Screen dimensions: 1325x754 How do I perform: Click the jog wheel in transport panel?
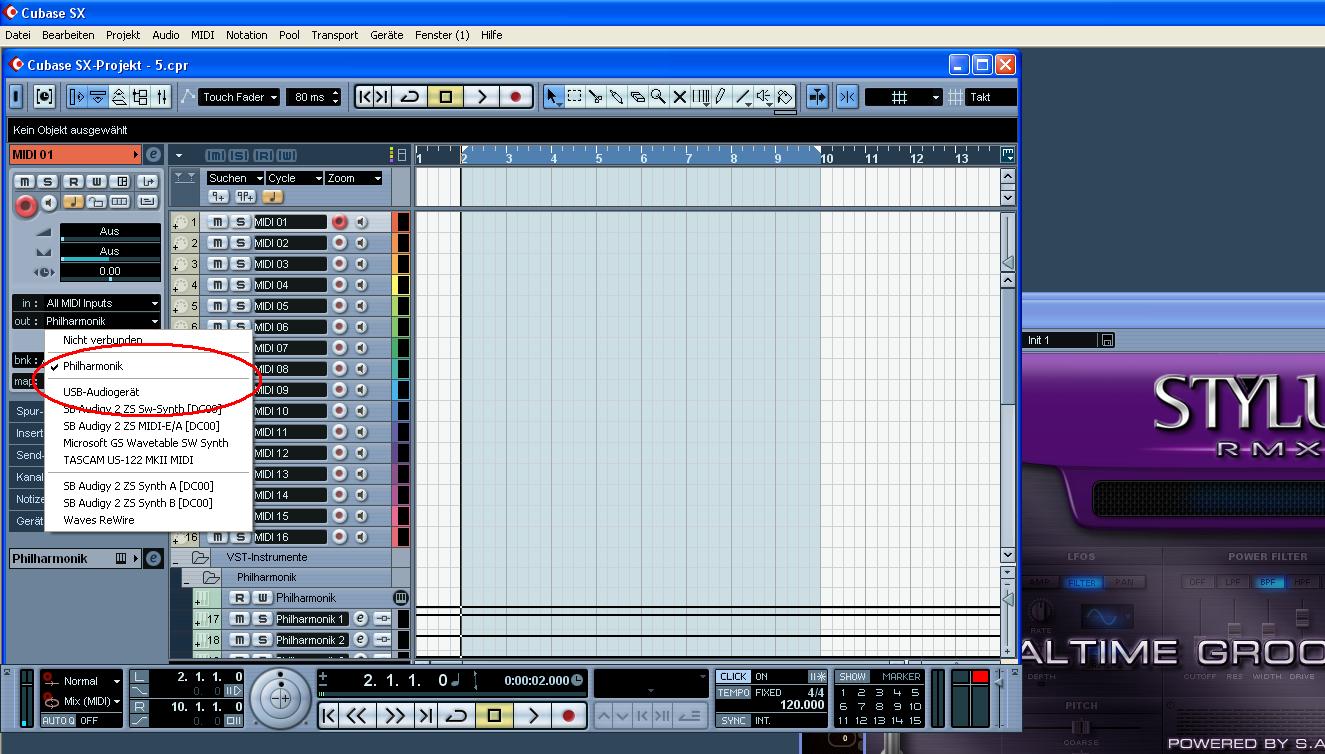click(281, 697)
